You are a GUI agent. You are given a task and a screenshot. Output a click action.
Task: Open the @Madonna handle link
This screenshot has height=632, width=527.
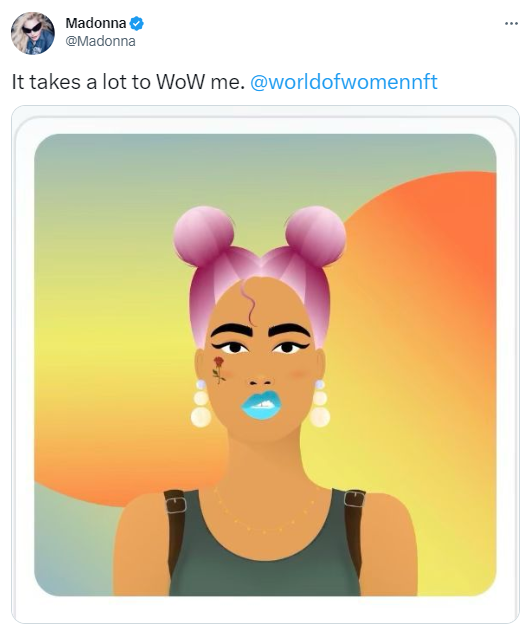click(x=100, y=41)
